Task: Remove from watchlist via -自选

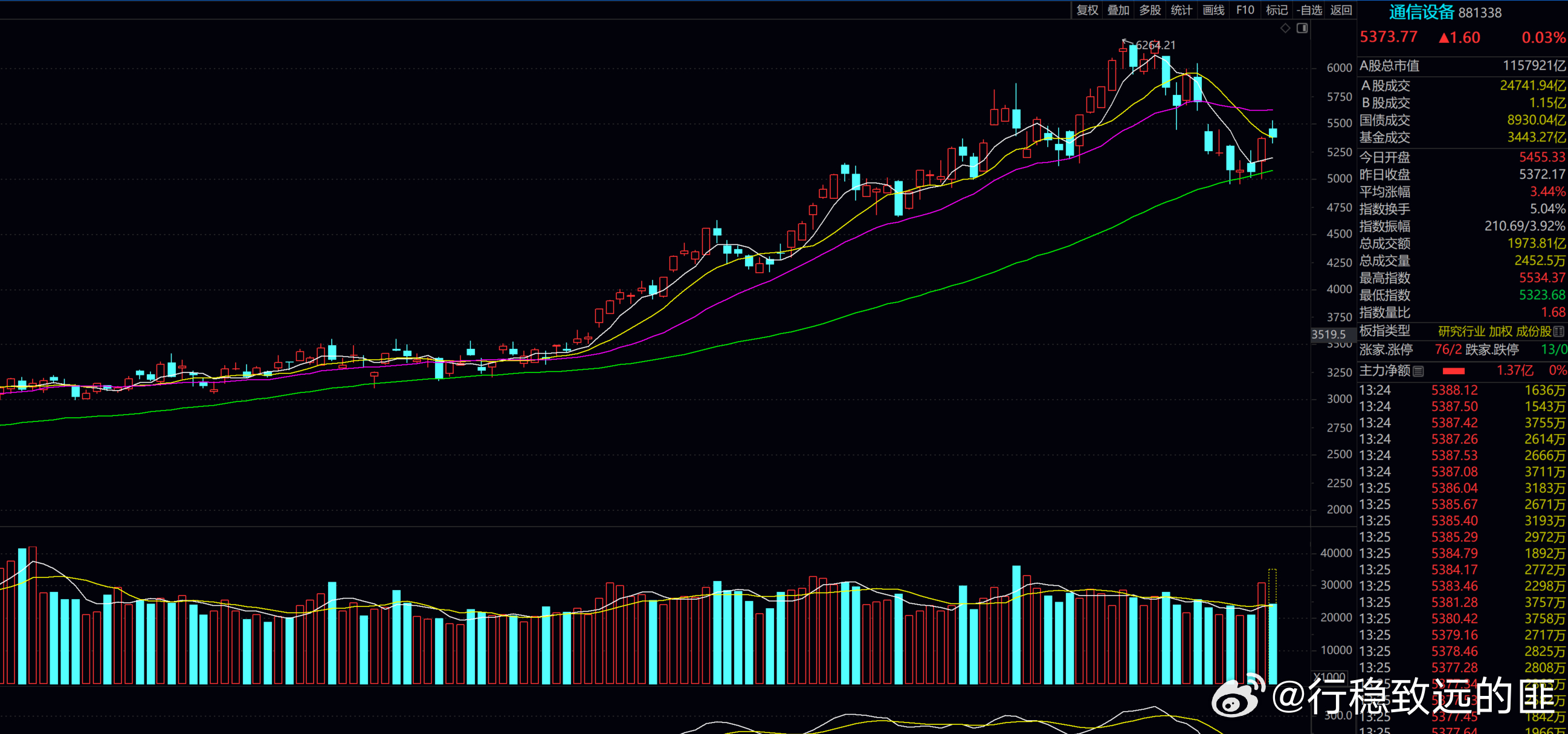Action: click(x=1309, y=10)
